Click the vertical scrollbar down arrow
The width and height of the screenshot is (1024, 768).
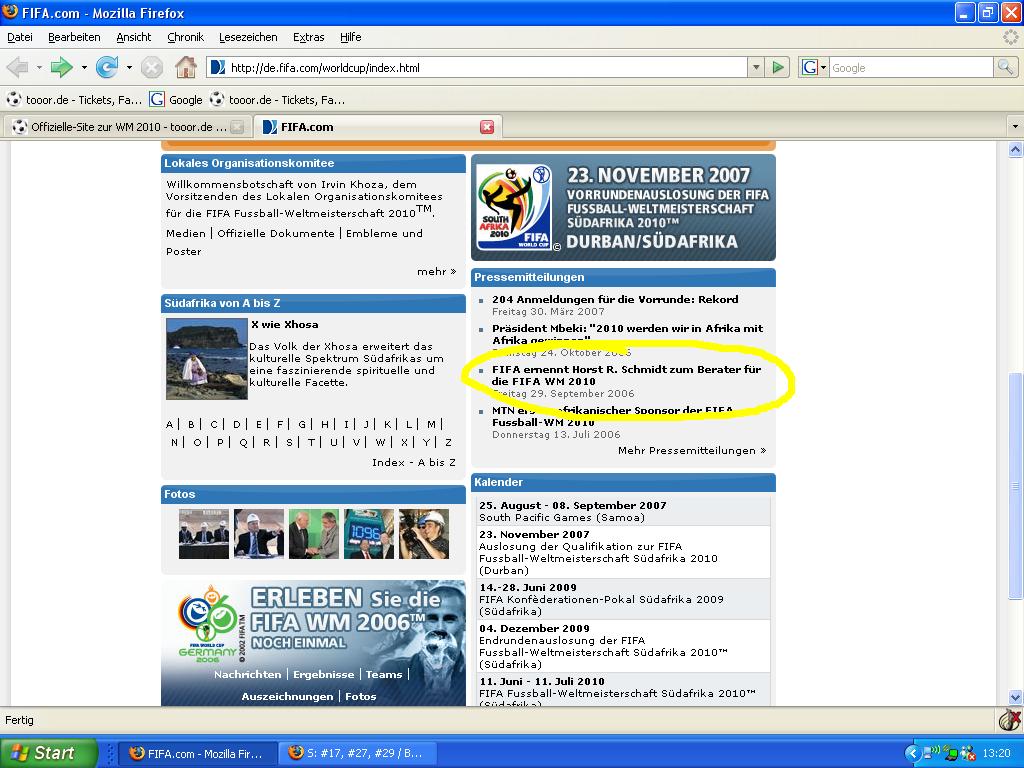coord(1015,697)
